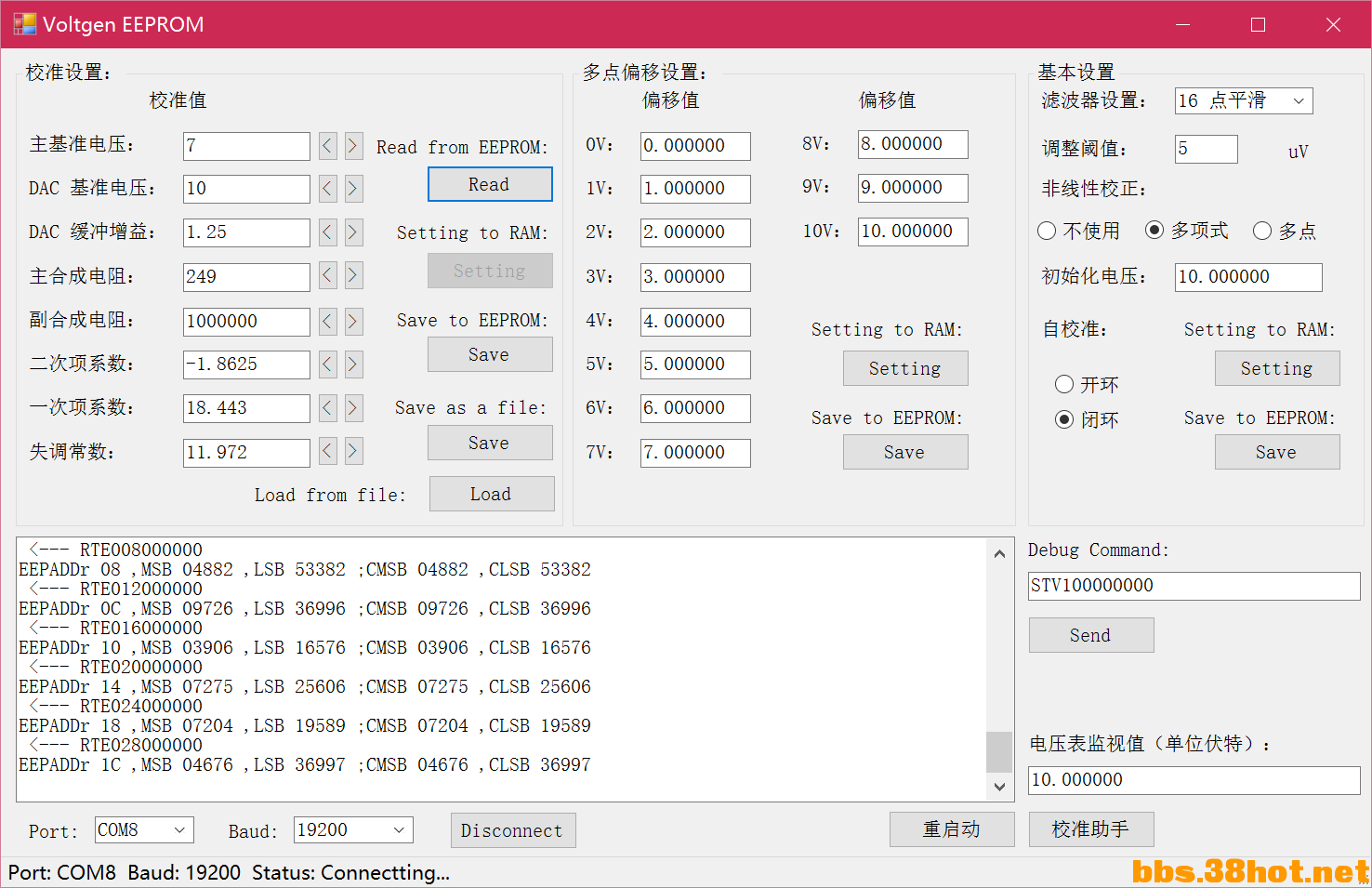Screen dimensions: 1372x888
Task: Increase 二次项系数 with the right arrow
Action: tap(353, 364)
